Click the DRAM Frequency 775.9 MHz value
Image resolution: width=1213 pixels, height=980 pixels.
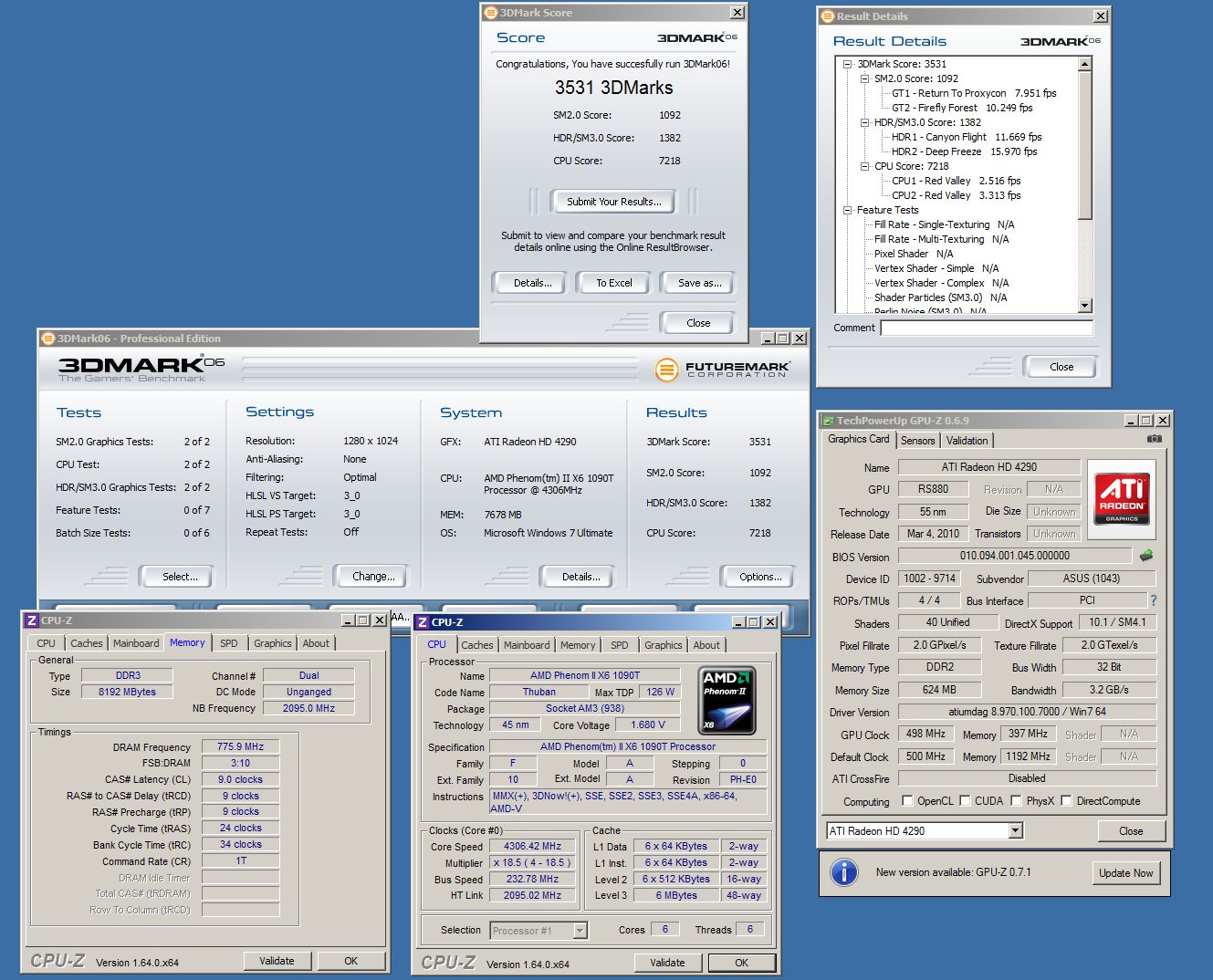coord(240,746)
